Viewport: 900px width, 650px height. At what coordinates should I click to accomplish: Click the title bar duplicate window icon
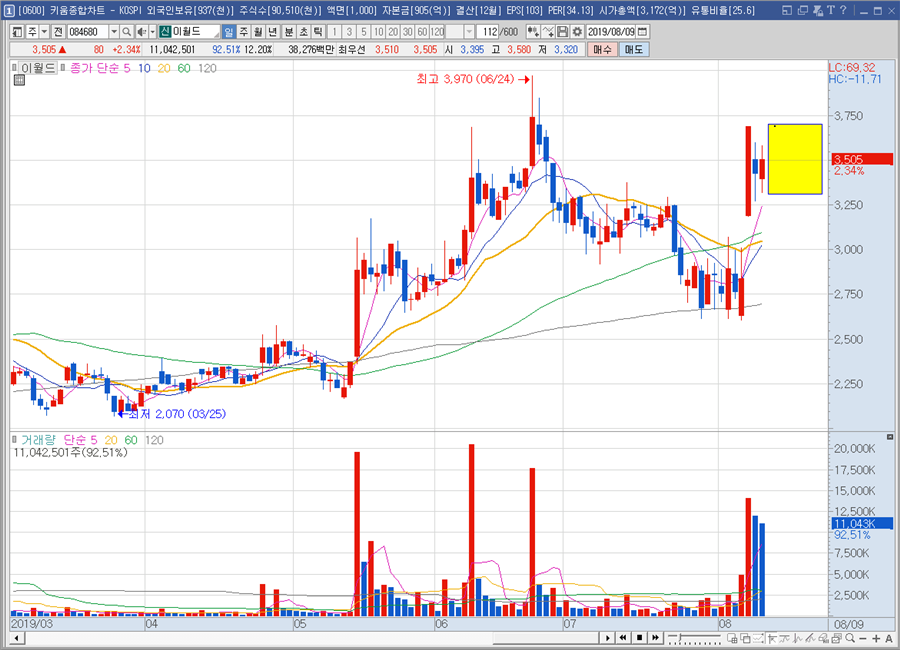(x=803, y=10)
